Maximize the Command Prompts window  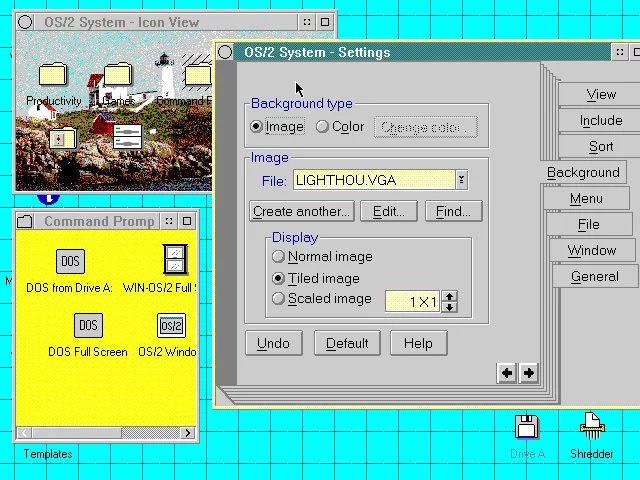(x=187, y=221)
